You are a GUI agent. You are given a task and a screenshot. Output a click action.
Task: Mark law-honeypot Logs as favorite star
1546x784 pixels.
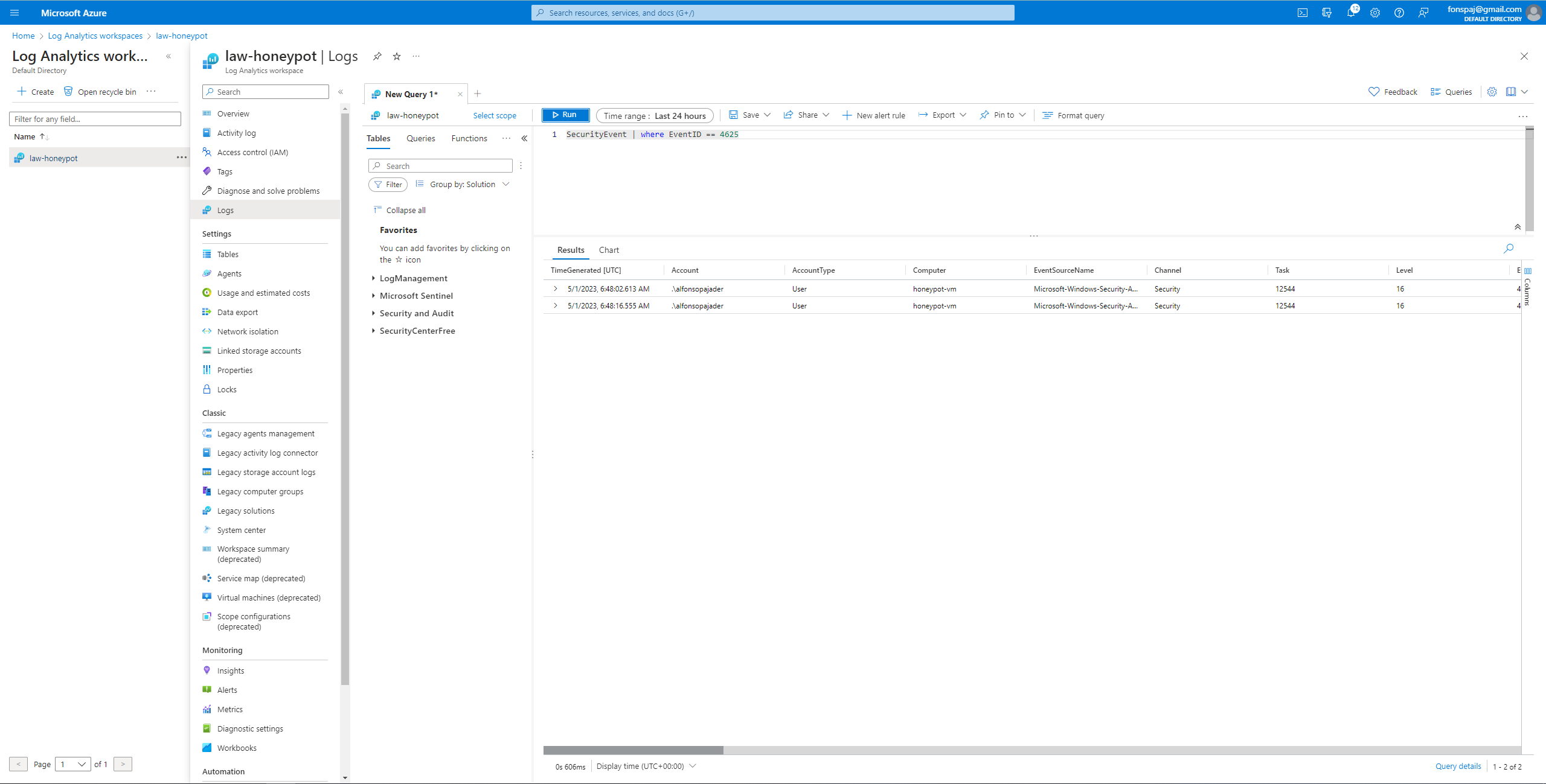pyautogui.click(x=397, y=56)
